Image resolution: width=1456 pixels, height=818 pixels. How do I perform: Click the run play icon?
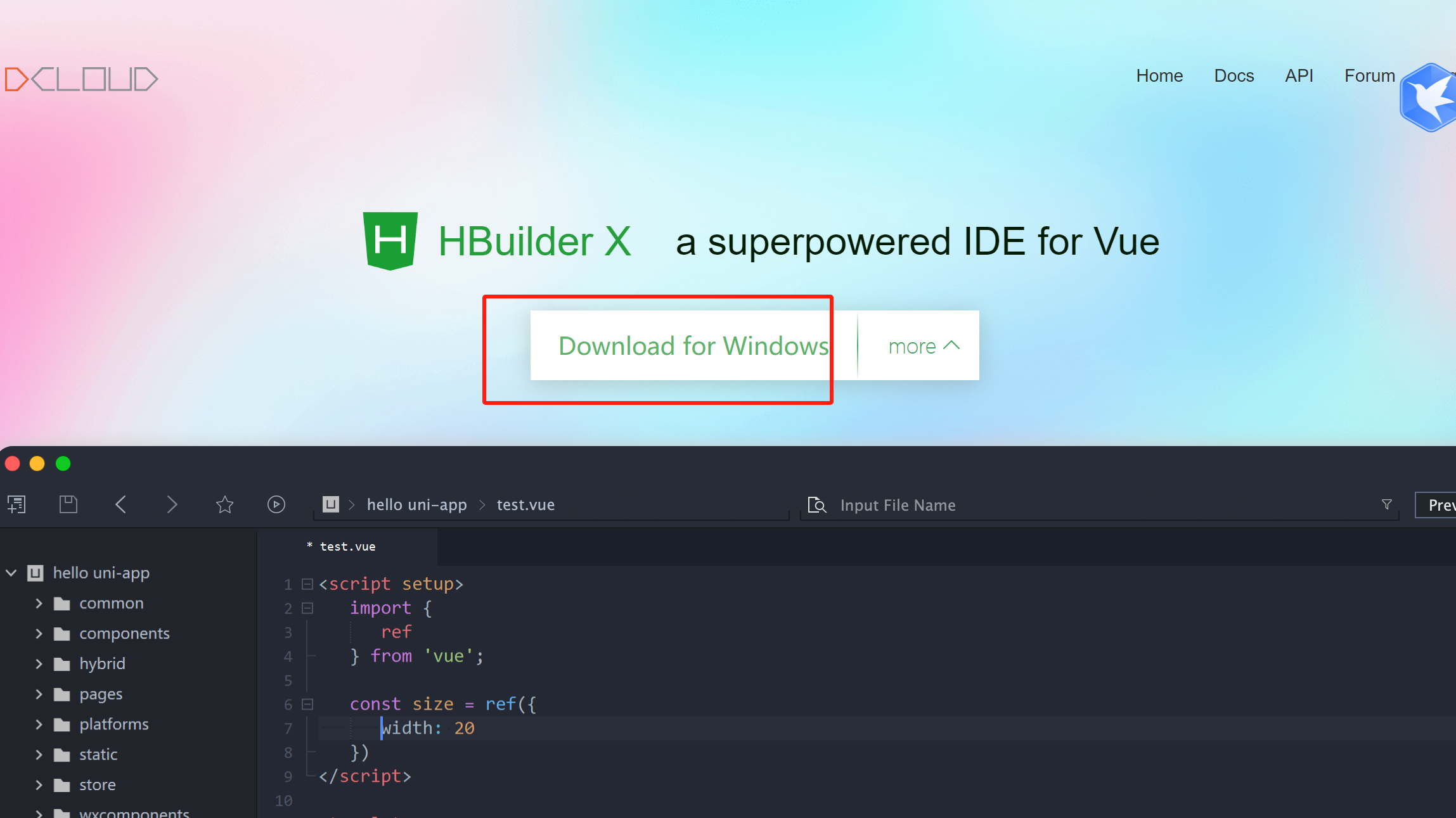pyautogui.click(x=276, y=504)
